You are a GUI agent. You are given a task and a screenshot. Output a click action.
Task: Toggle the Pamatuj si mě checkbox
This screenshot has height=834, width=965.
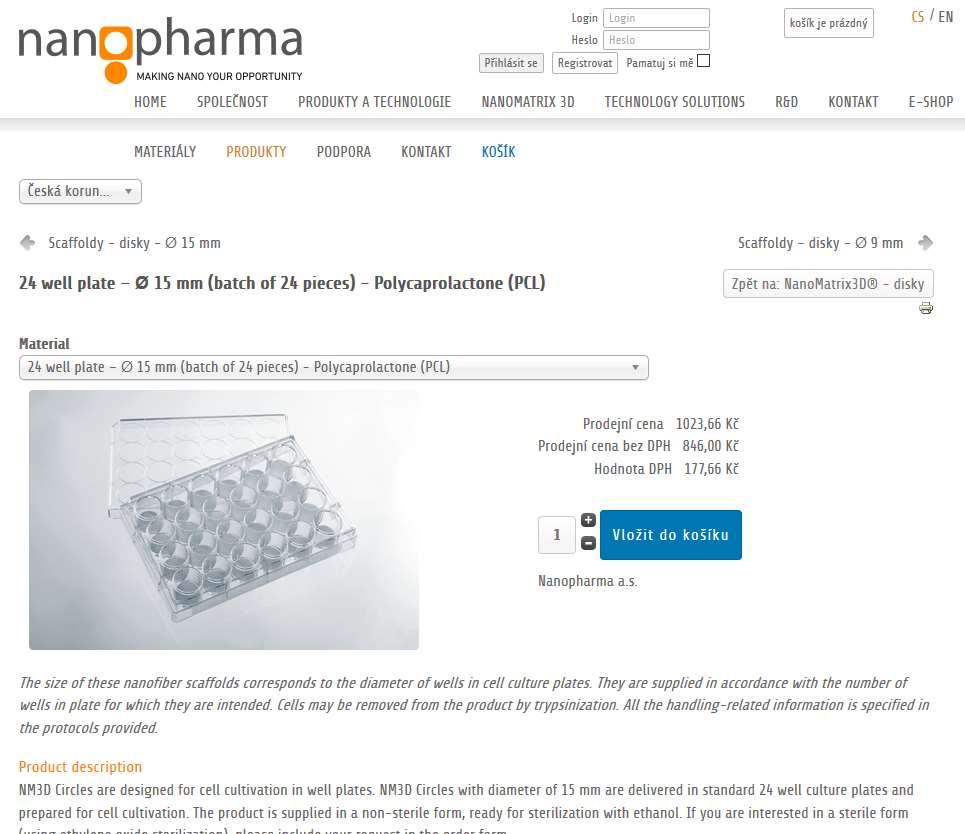coord(703,61)
